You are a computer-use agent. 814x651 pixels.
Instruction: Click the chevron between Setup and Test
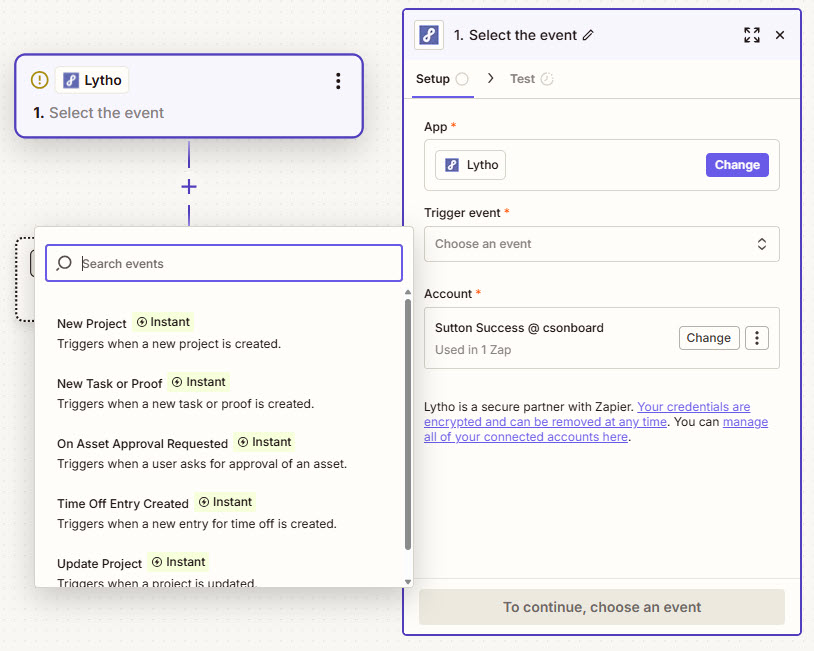tap(491, 78)
